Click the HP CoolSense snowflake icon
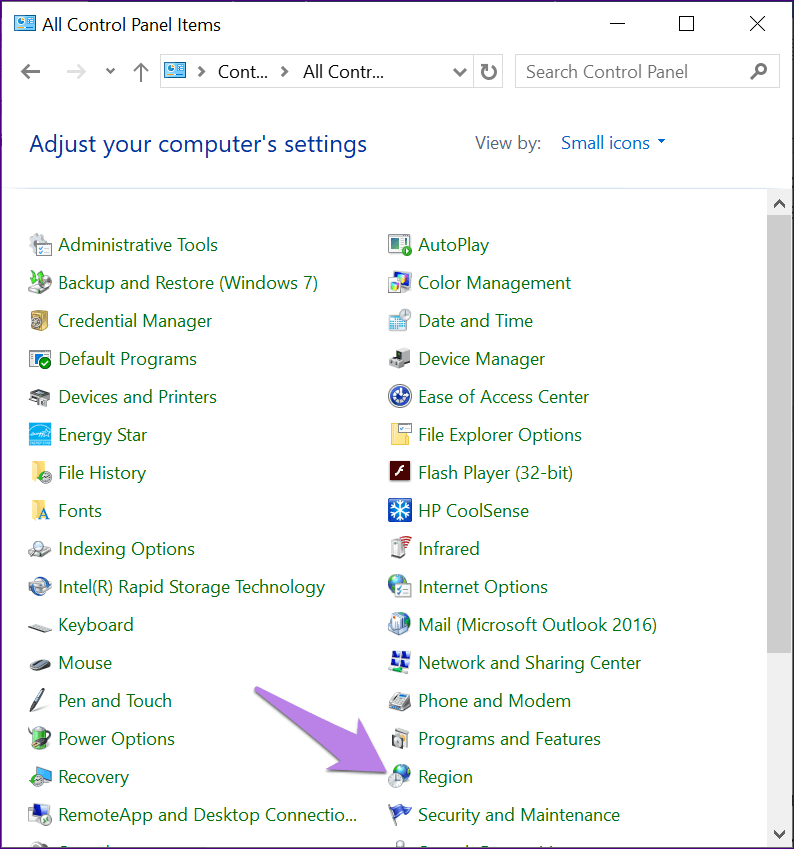The image size is (794, 849). point(400,511)
